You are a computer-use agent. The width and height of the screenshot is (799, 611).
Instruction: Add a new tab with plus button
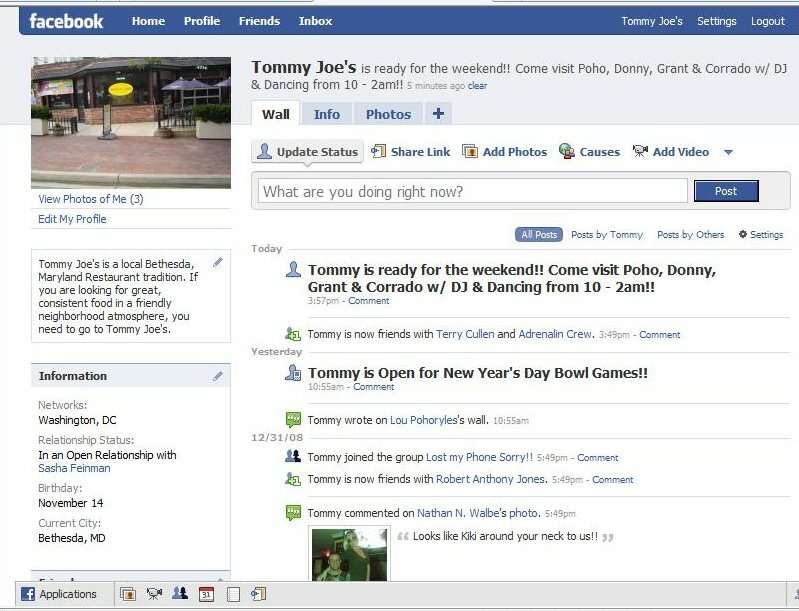438,114
